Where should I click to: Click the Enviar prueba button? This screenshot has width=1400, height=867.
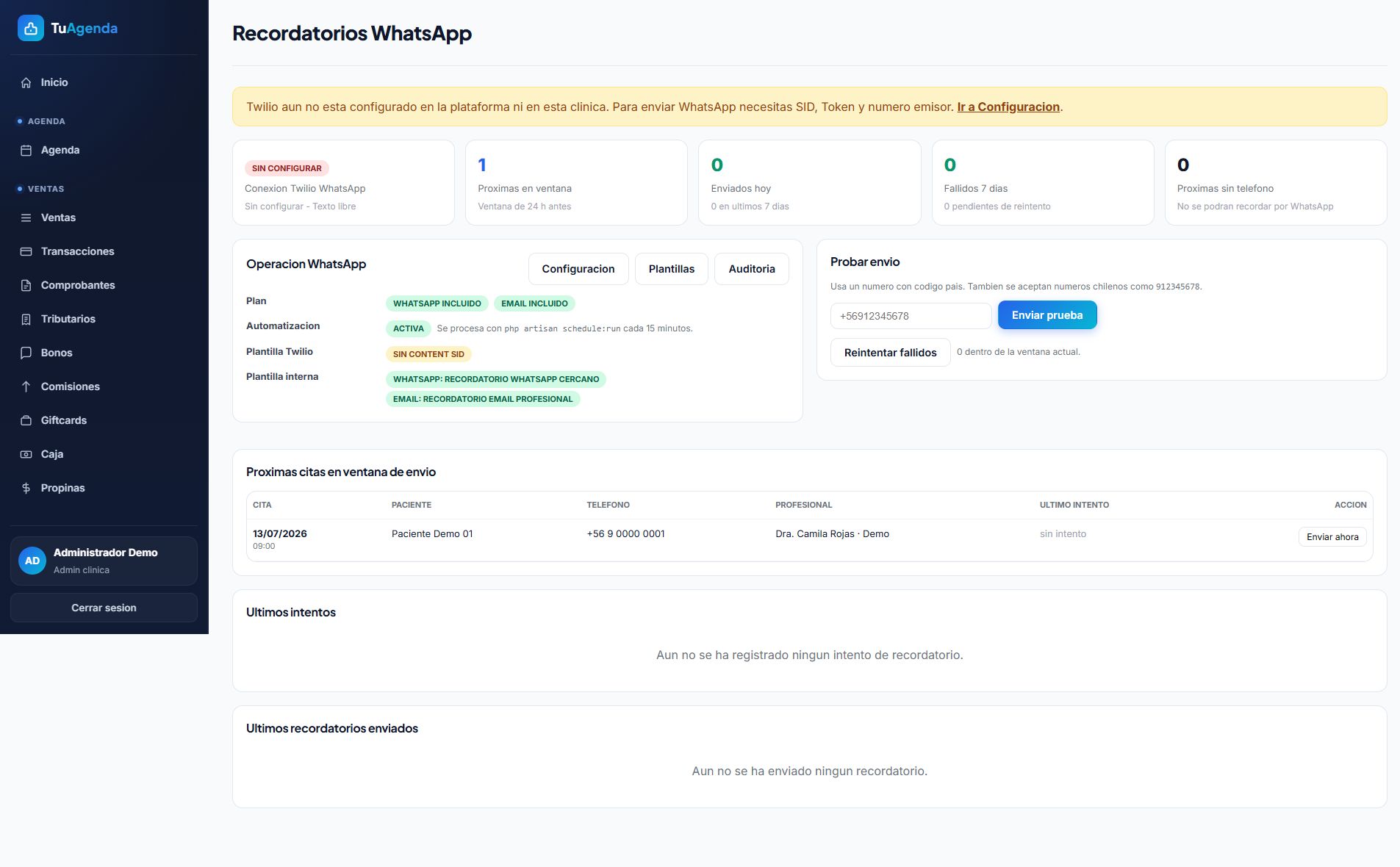[x=1047, y=315]
